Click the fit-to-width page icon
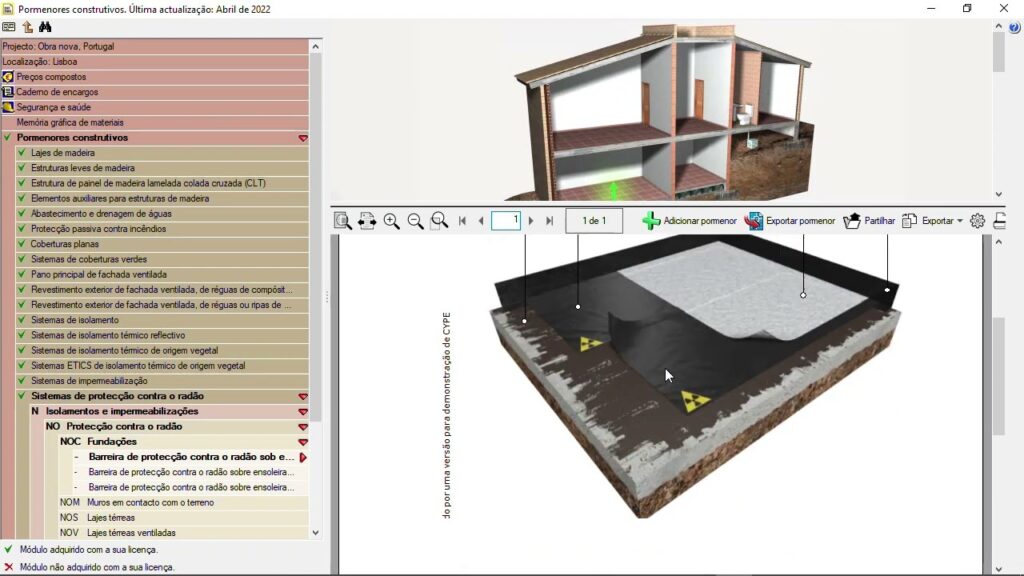The width and height of the screenshot is (1024, 576). (x=367, y=221)
